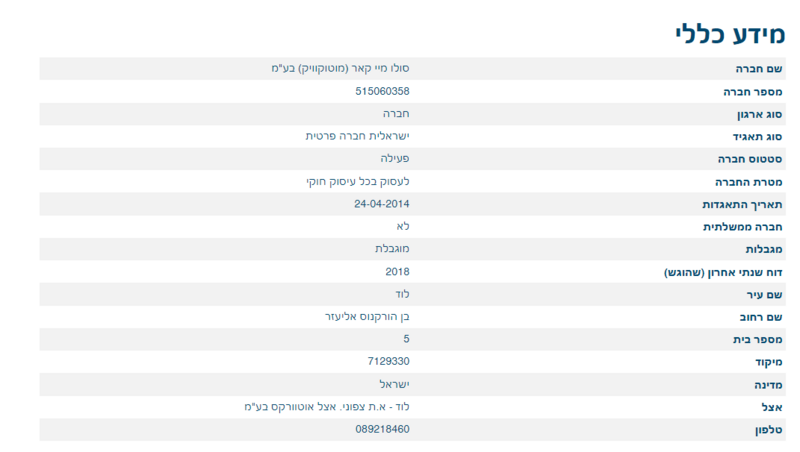The image size is (800, 452).
Task: Select the company name סולו מיי קאר value
Action: click(x=340, y=68)
